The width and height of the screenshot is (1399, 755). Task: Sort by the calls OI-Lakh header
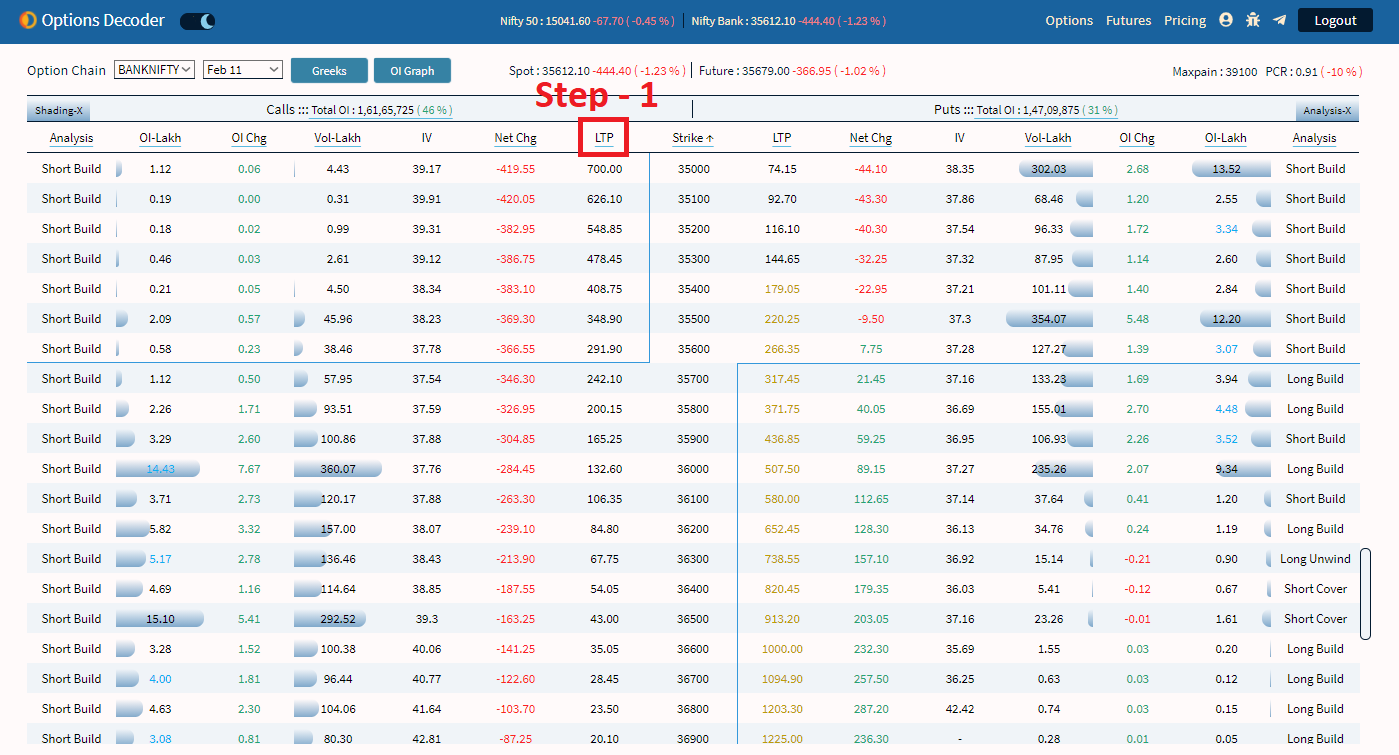(160, 138)
